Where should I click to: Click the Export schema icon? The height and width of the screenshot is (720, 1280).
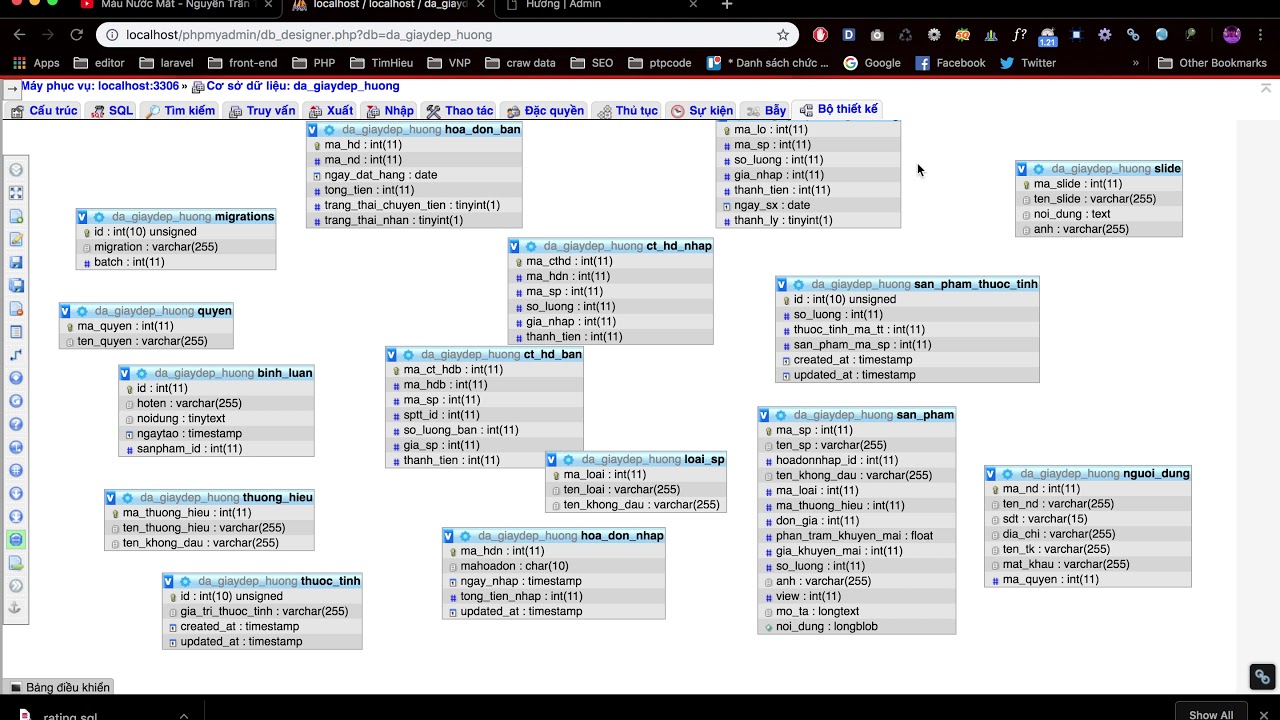tap(16, 562)
